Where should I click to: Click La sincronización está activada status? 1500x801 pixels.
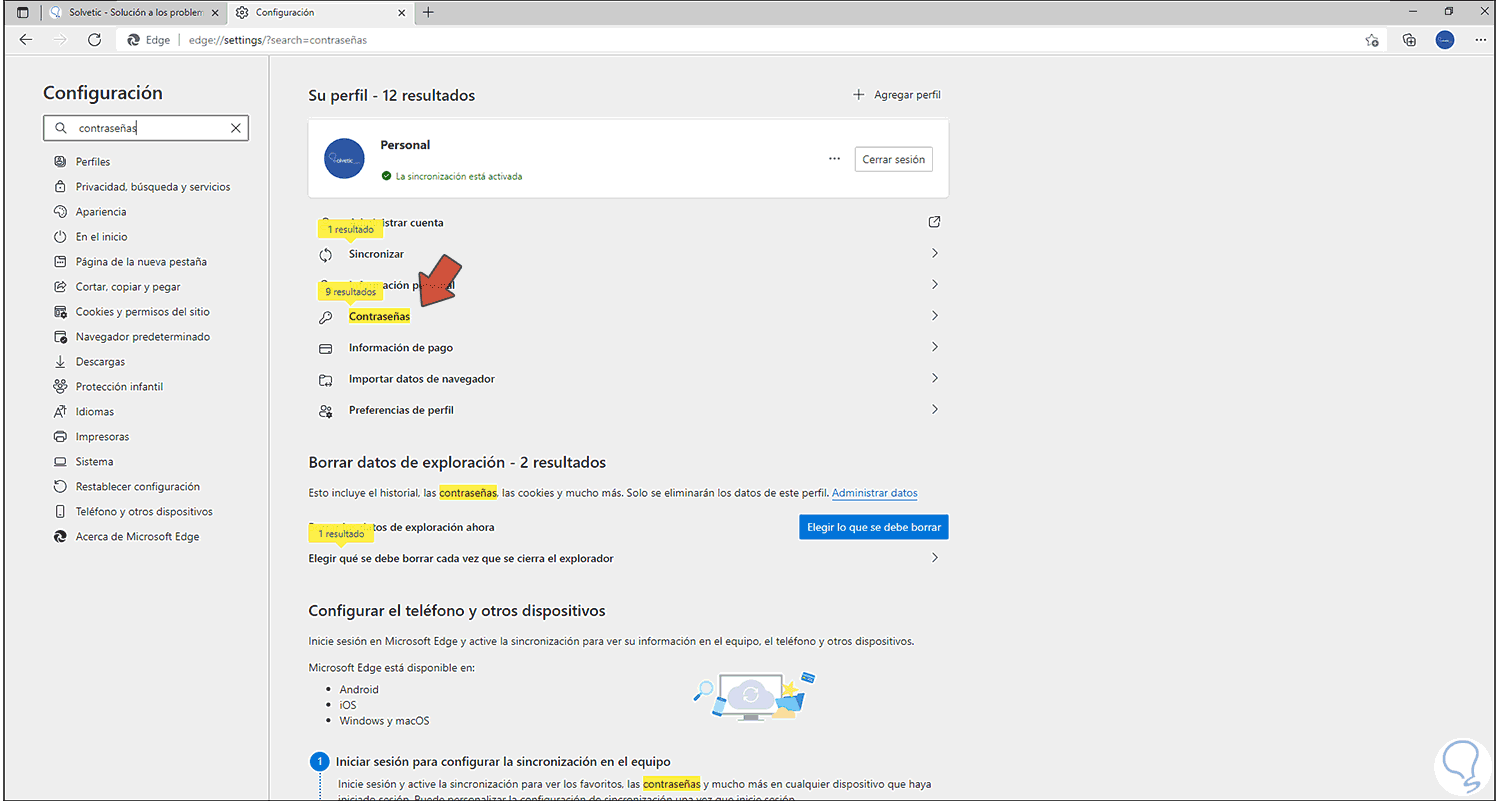(x=451, y=176)
